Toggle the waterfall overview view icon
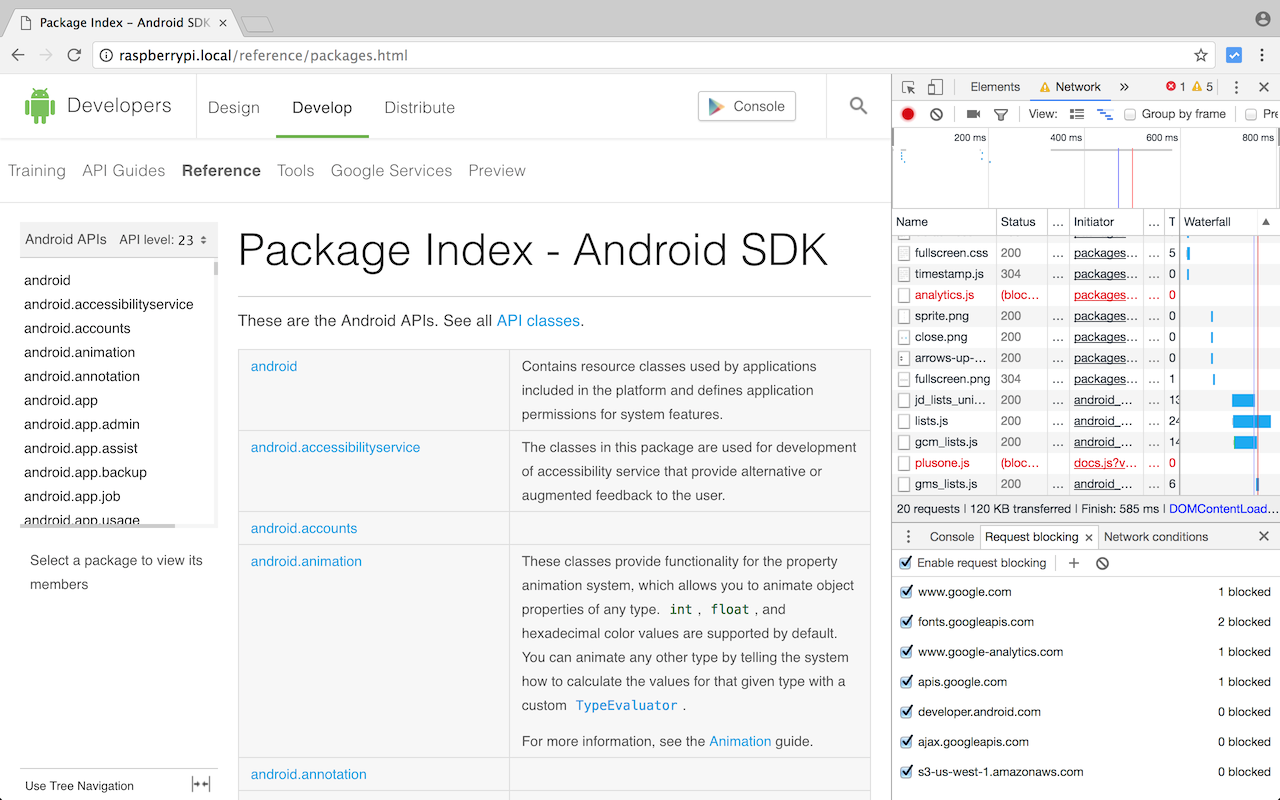 [x=1105, y=114]
